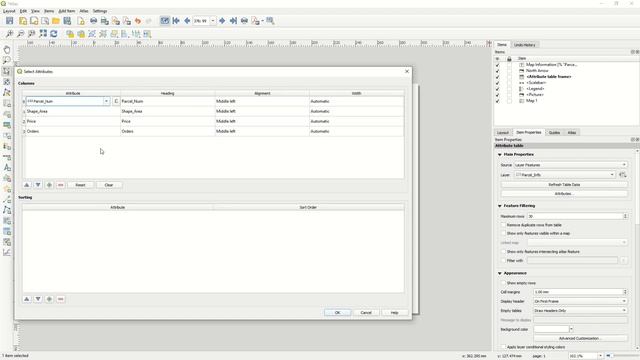The width and height of the screenshot is (640, 360).
Task: Click the Undo arrow toolbar icon
Action: [x=138, y=21]
